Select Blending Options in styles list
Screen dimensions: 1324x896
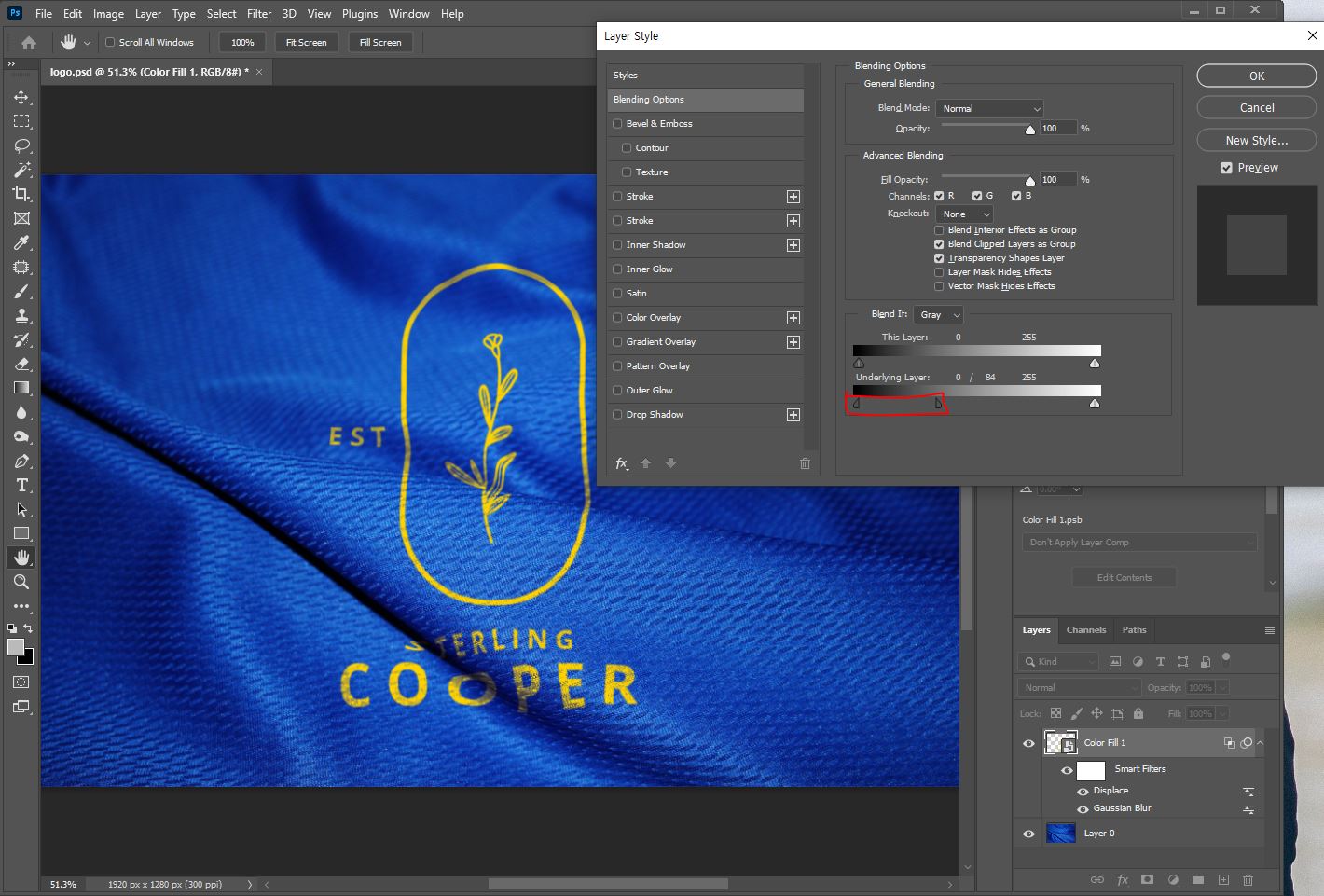tap(705, 100)
